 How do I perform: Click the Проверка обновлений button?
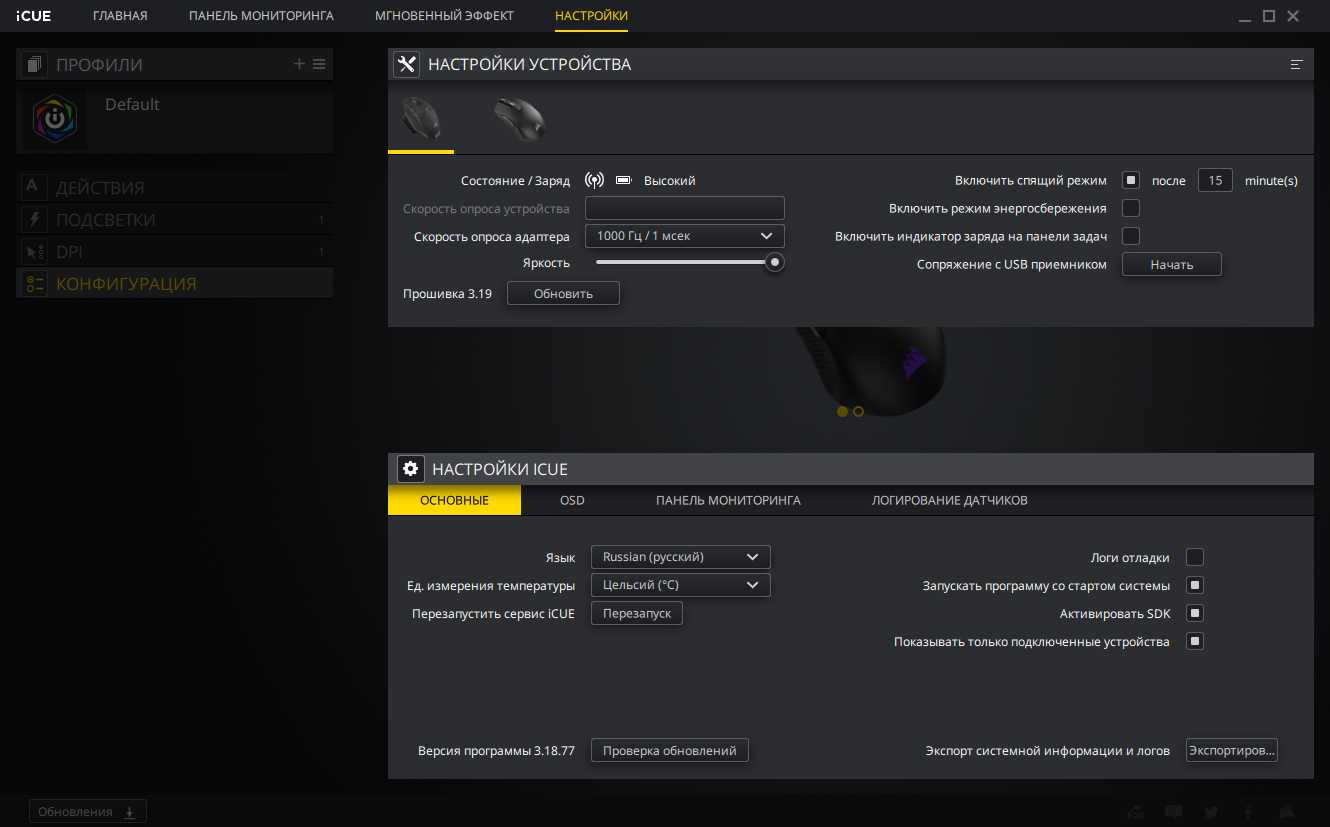coord(669,751)
